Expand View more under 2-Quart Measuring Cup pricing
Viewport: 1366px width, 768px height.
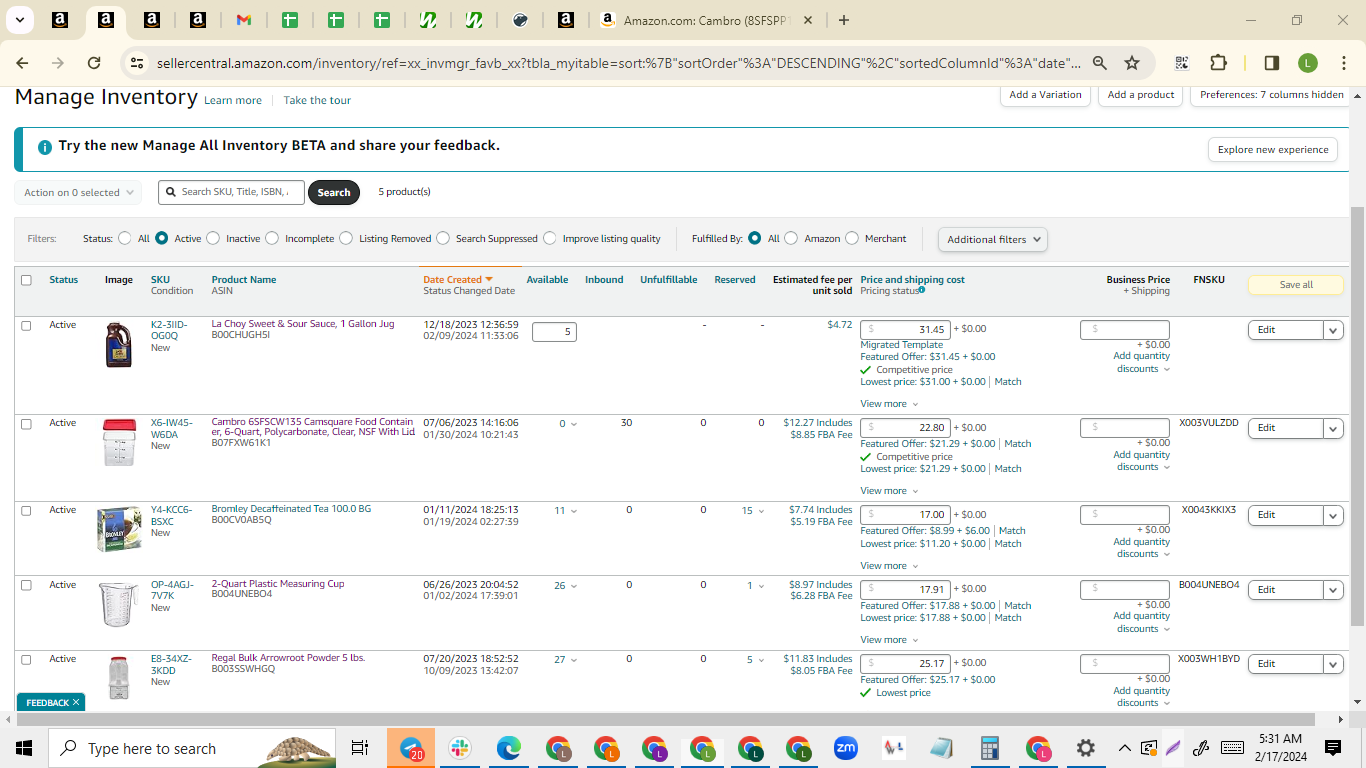pyautogui.click(x=889, y=640)
